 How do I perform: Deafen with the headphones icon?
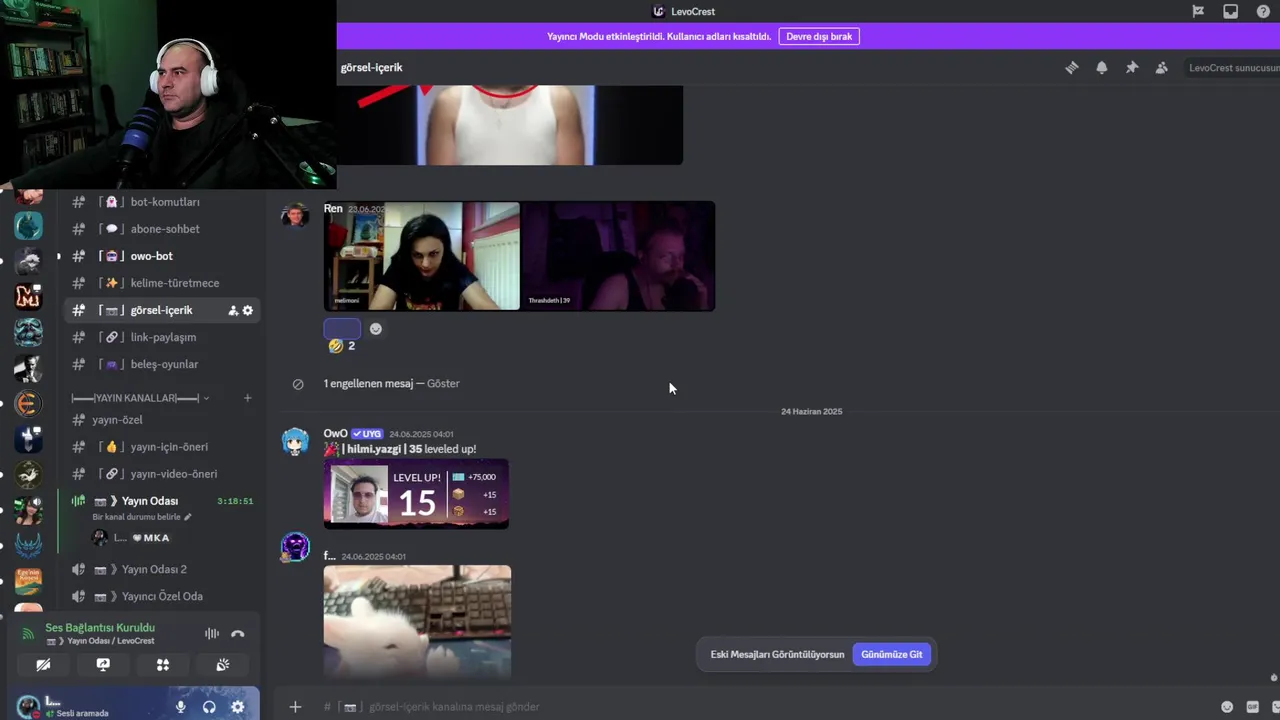209,707
